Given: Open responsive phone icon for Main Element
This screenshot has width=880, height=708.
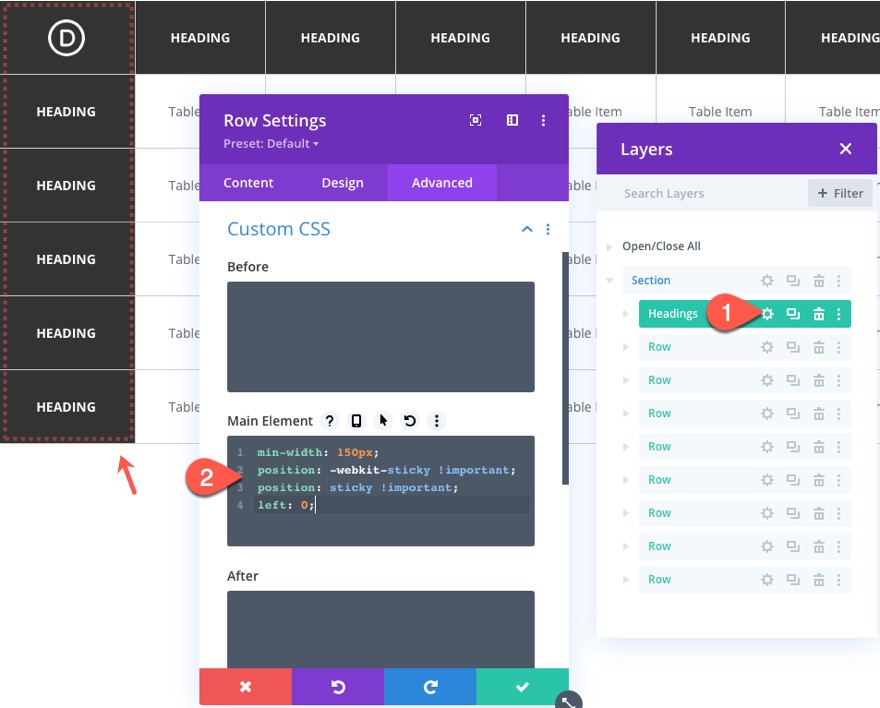Looking at the screenshot, I should click(356, 421).
